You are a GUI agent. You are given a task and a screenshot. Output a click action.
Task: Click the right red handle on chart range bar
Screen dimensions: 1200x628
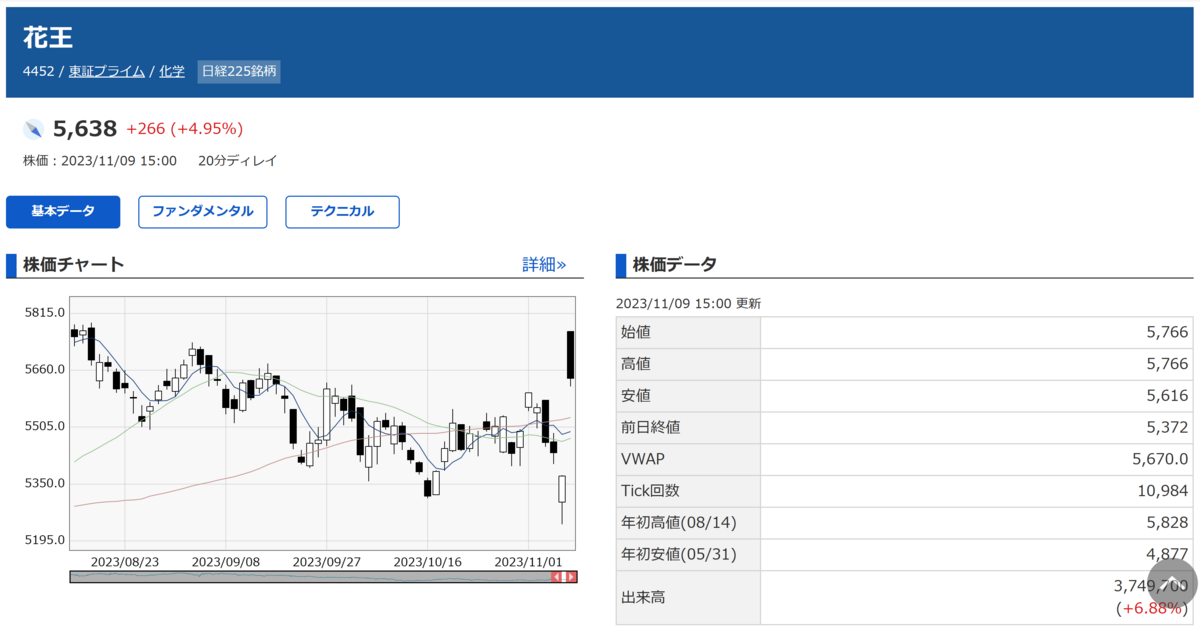click(x=571, y=577)
